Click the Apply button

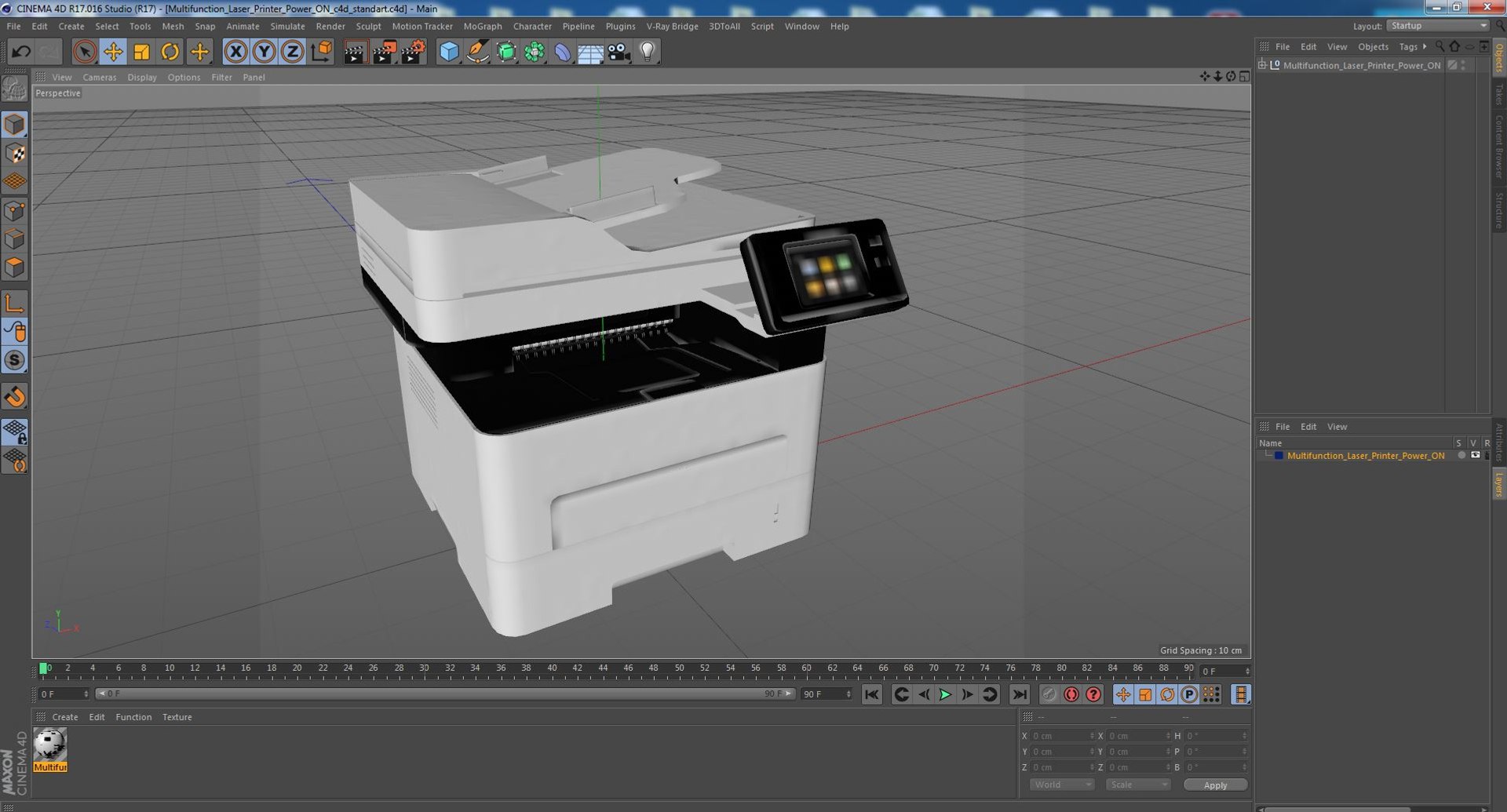tap(1215, 785)
